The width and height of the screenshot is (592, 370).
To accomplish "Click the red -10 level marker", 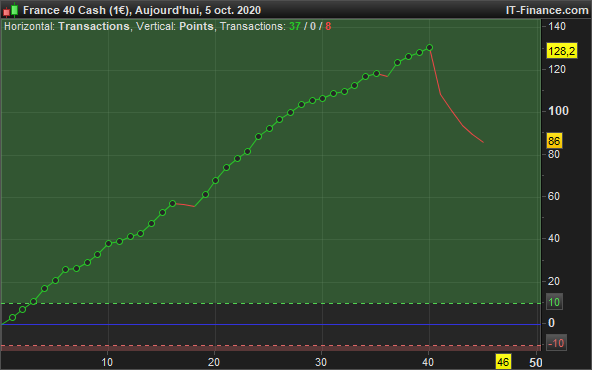I will pos(556,343).
